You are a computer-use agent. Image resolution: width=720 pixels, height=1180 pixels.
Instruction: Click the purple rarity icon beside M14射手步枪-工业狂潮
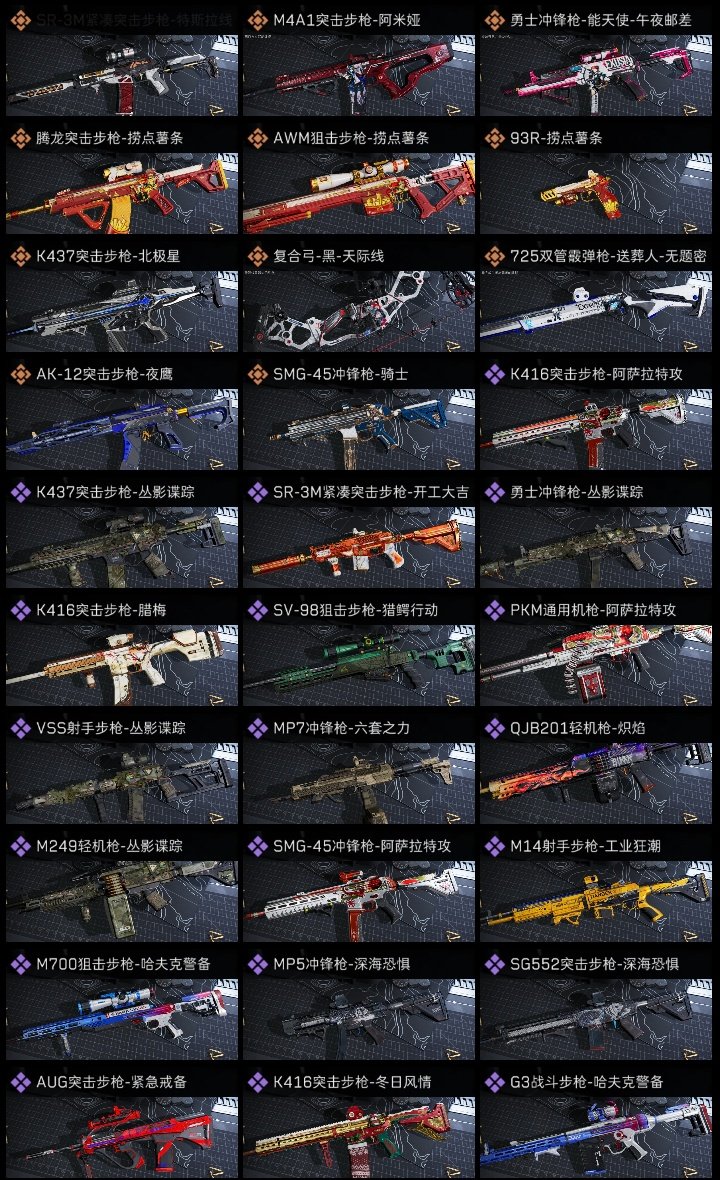click(x=495, y=846)
